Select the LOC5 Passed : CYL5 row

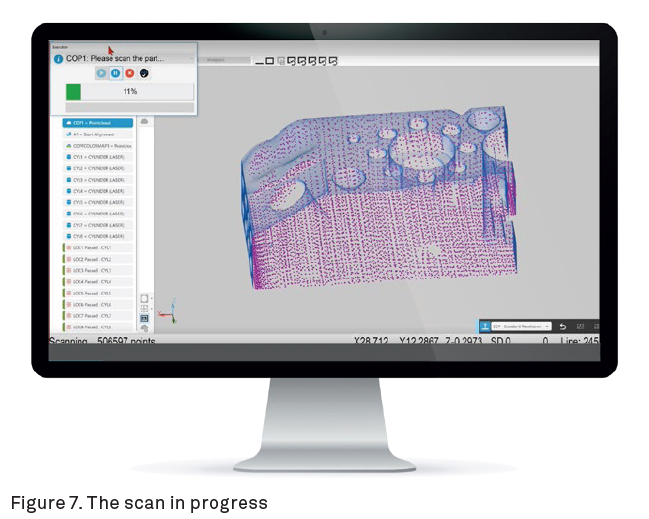(98, 293)
